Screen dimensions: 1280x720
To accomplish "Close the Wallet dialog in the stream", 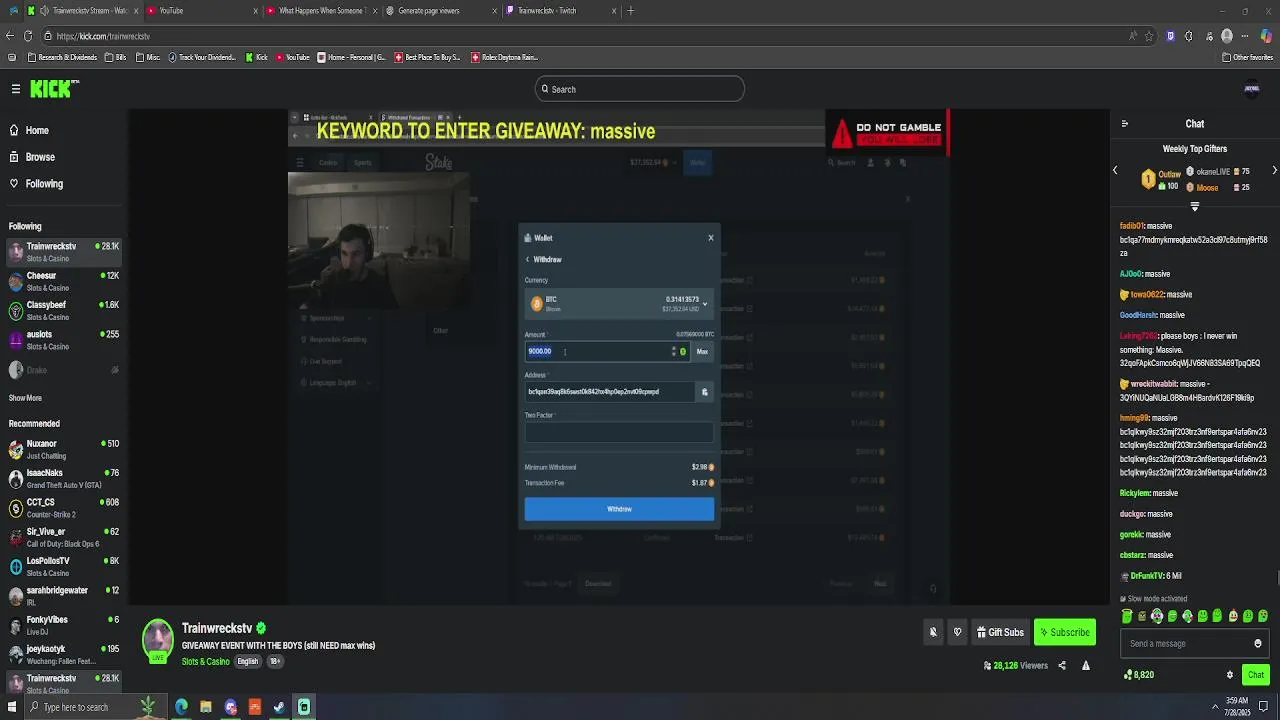I will [x=711, y=238].
